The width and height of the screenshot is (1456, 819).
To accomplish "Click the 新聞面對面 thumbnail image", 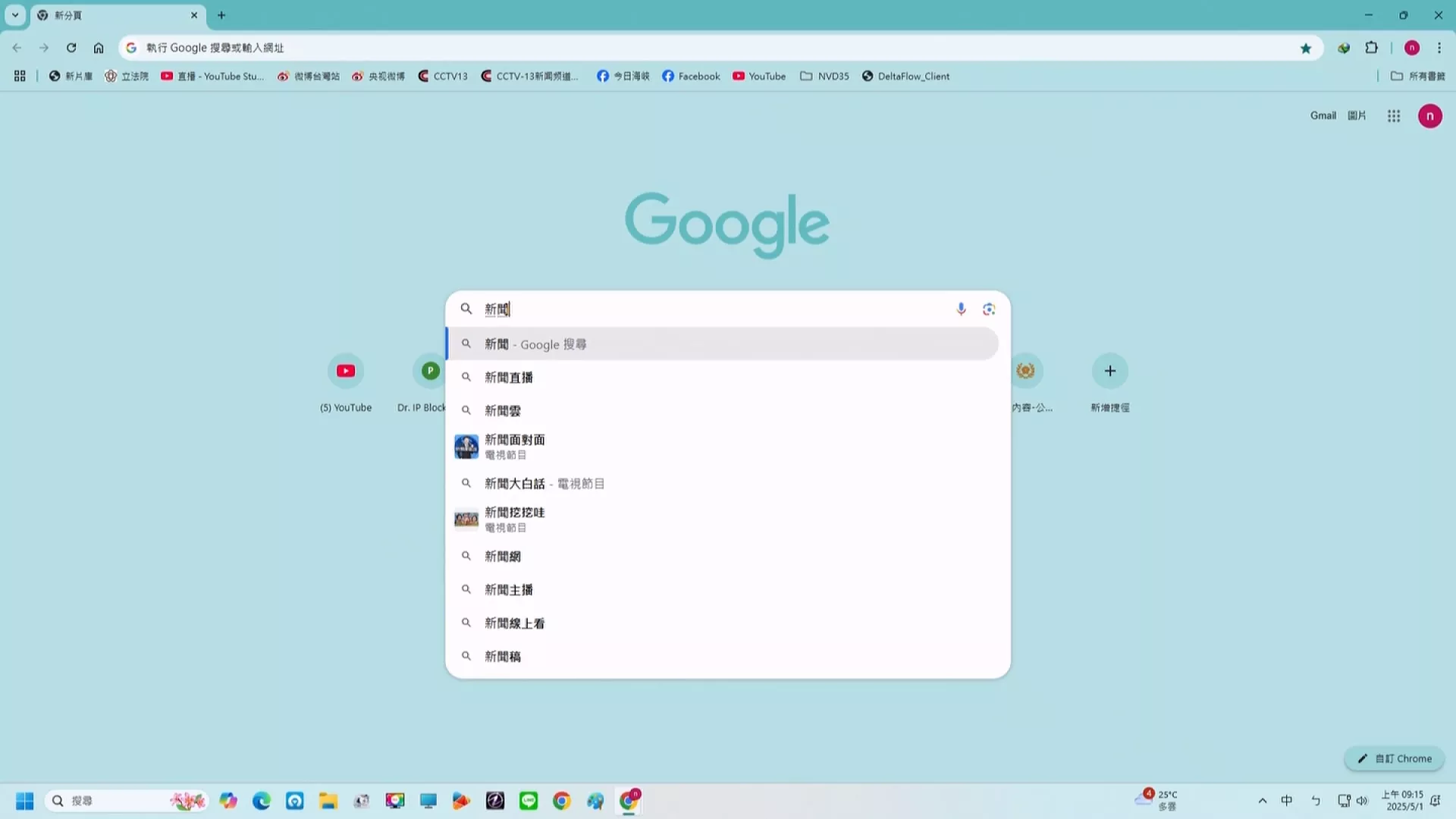I will coord(466,447).
